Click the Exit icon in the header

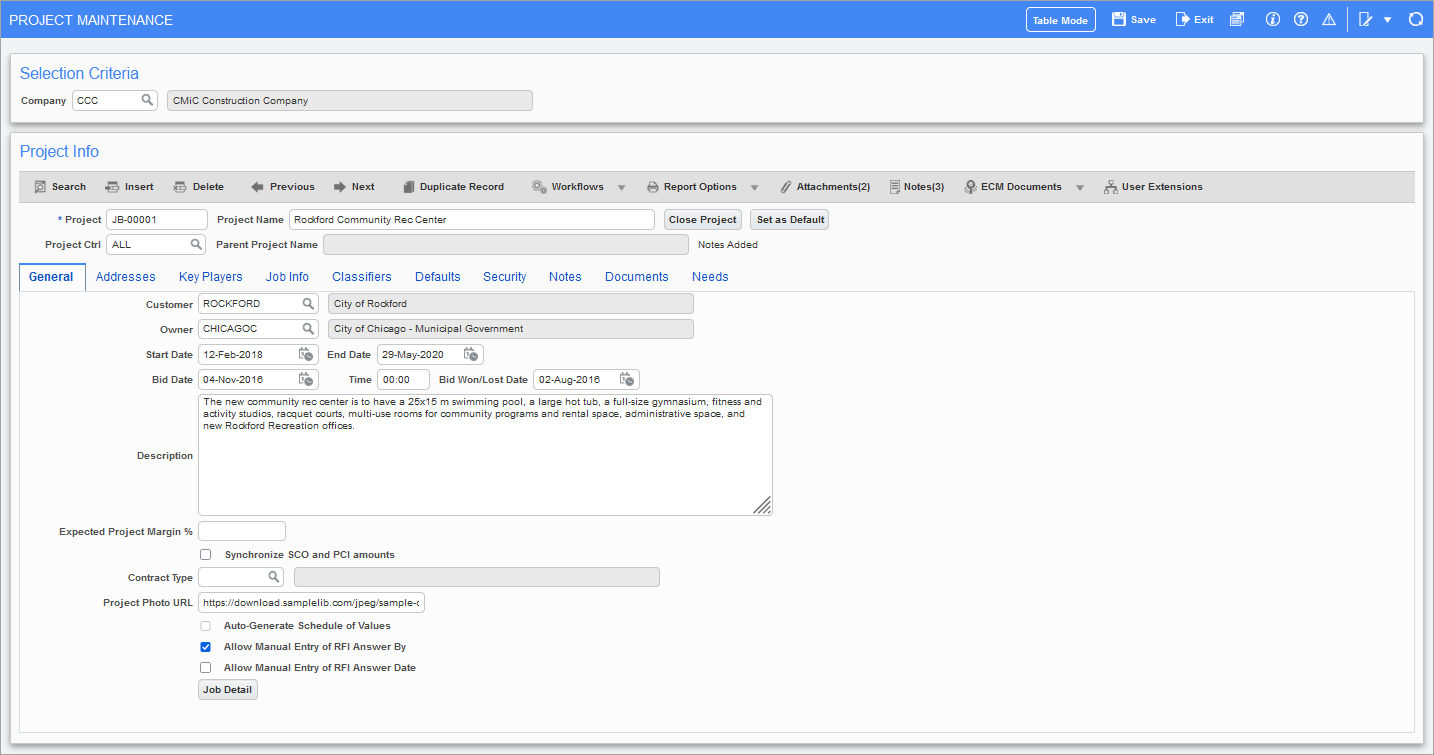pyautogui.click(x=1182, y=19)
